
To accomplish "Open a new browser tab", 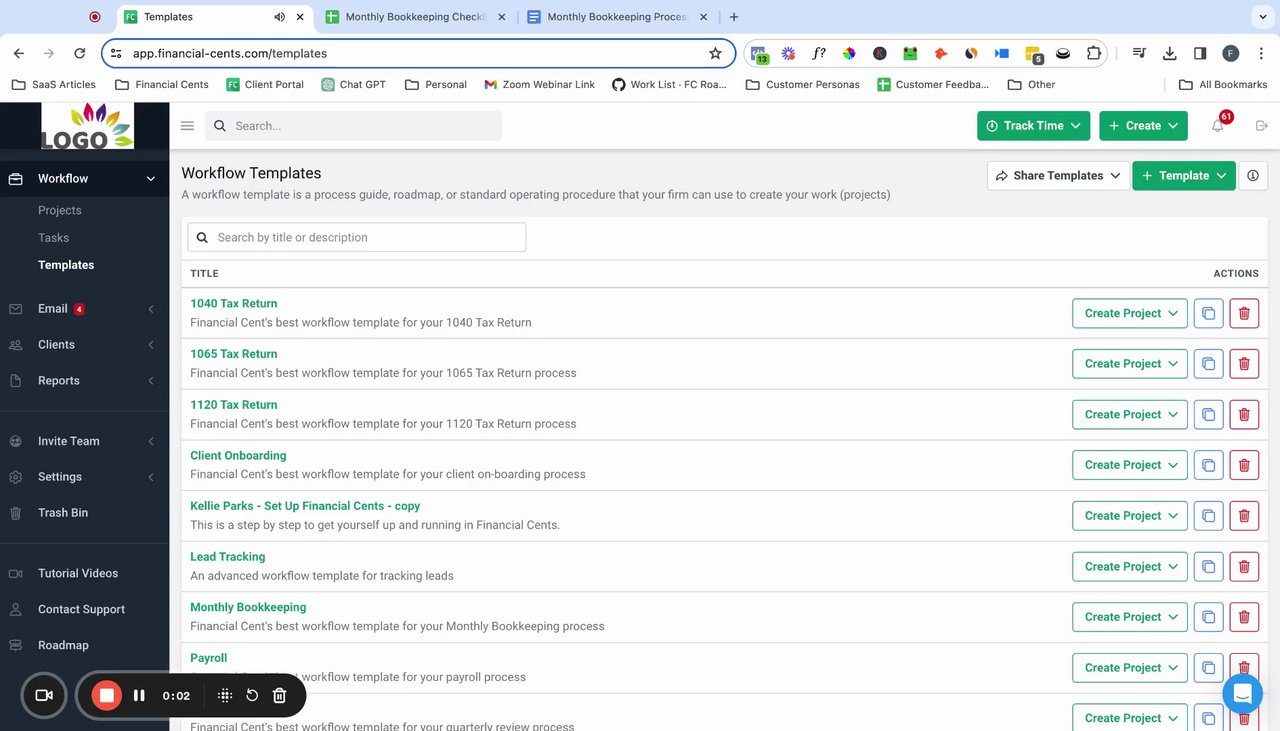I will (x=734, y=17).
